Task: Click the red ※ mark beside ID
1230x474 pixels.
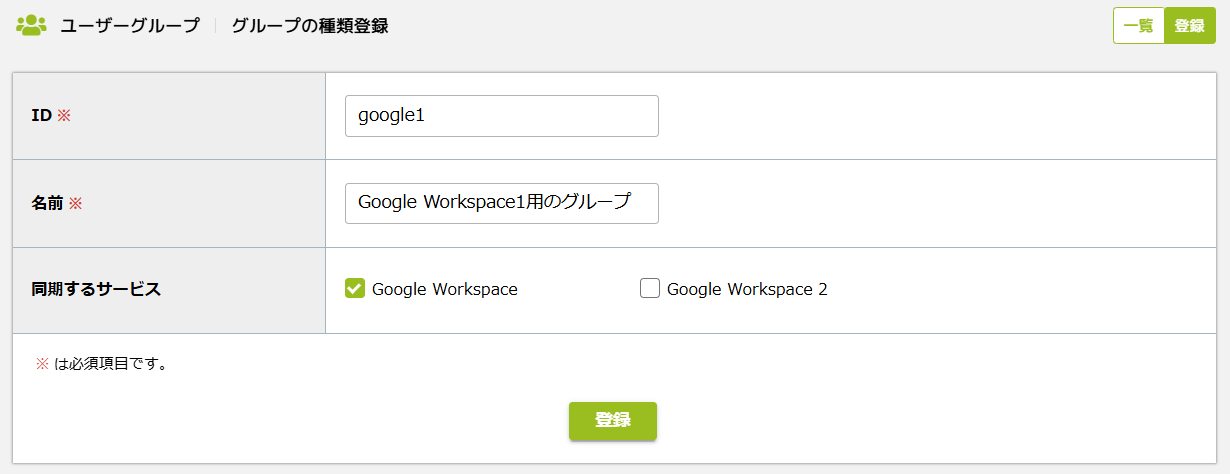Action: [64, 116]
